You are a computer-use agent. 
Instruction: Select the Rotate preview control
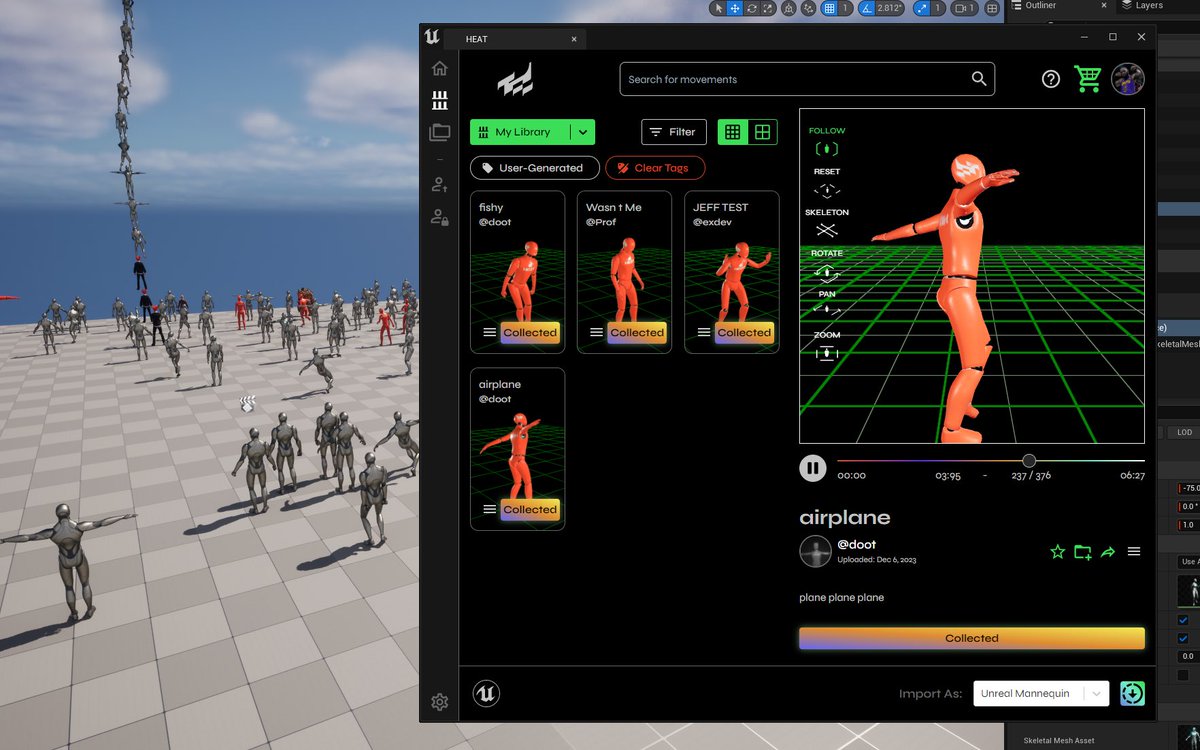[x=827, y=265]
